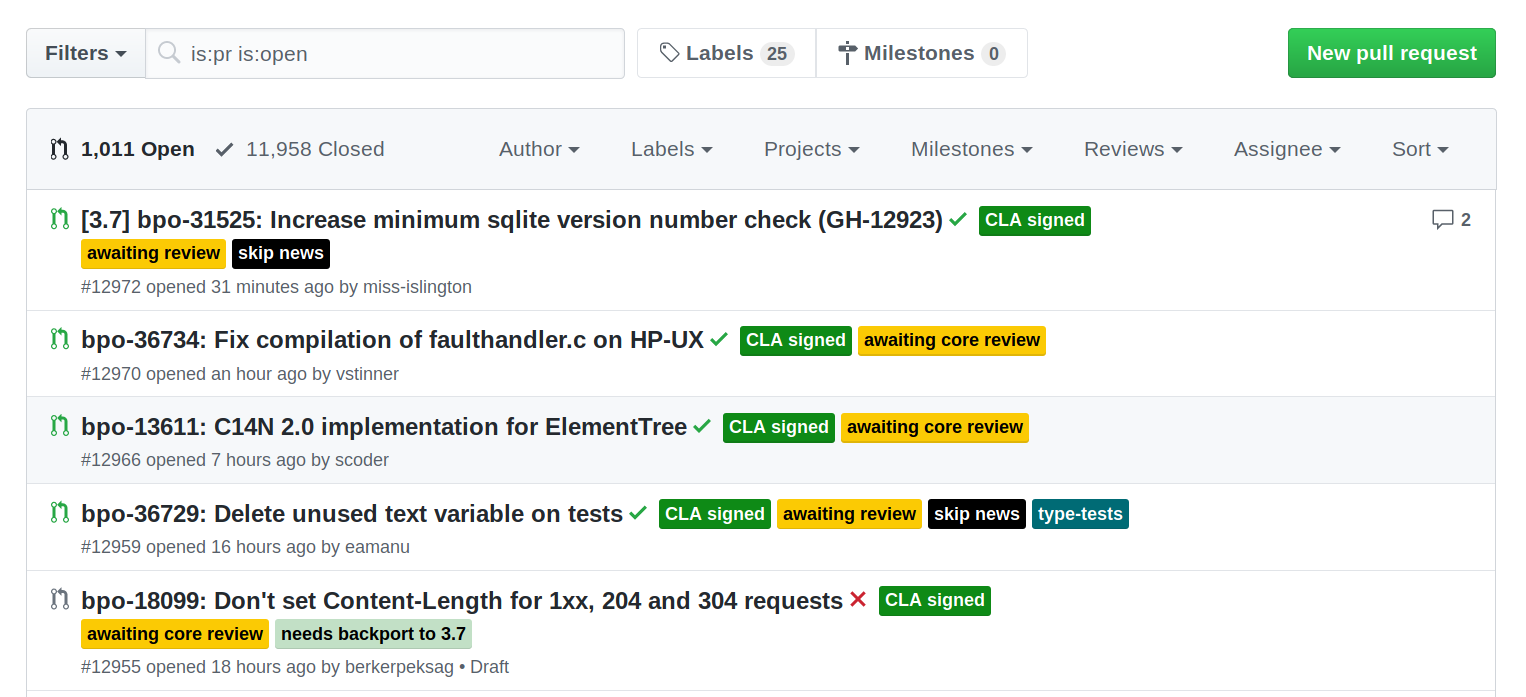Show the 11,958 Closed pull requests
This screenshot has height=697, width=1526.
[x=300, y=149]
